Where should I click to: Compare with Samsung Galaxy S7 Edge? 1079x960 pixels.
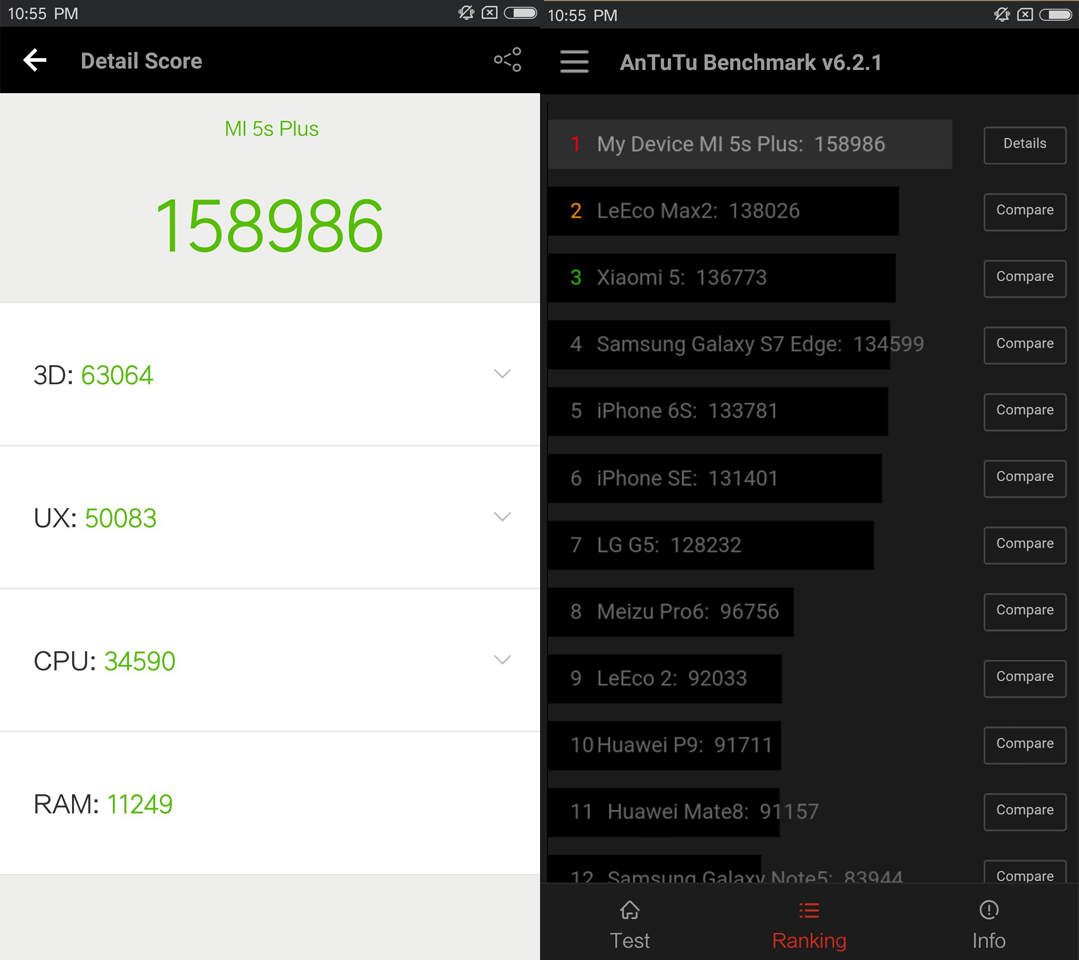point(1025,345)
